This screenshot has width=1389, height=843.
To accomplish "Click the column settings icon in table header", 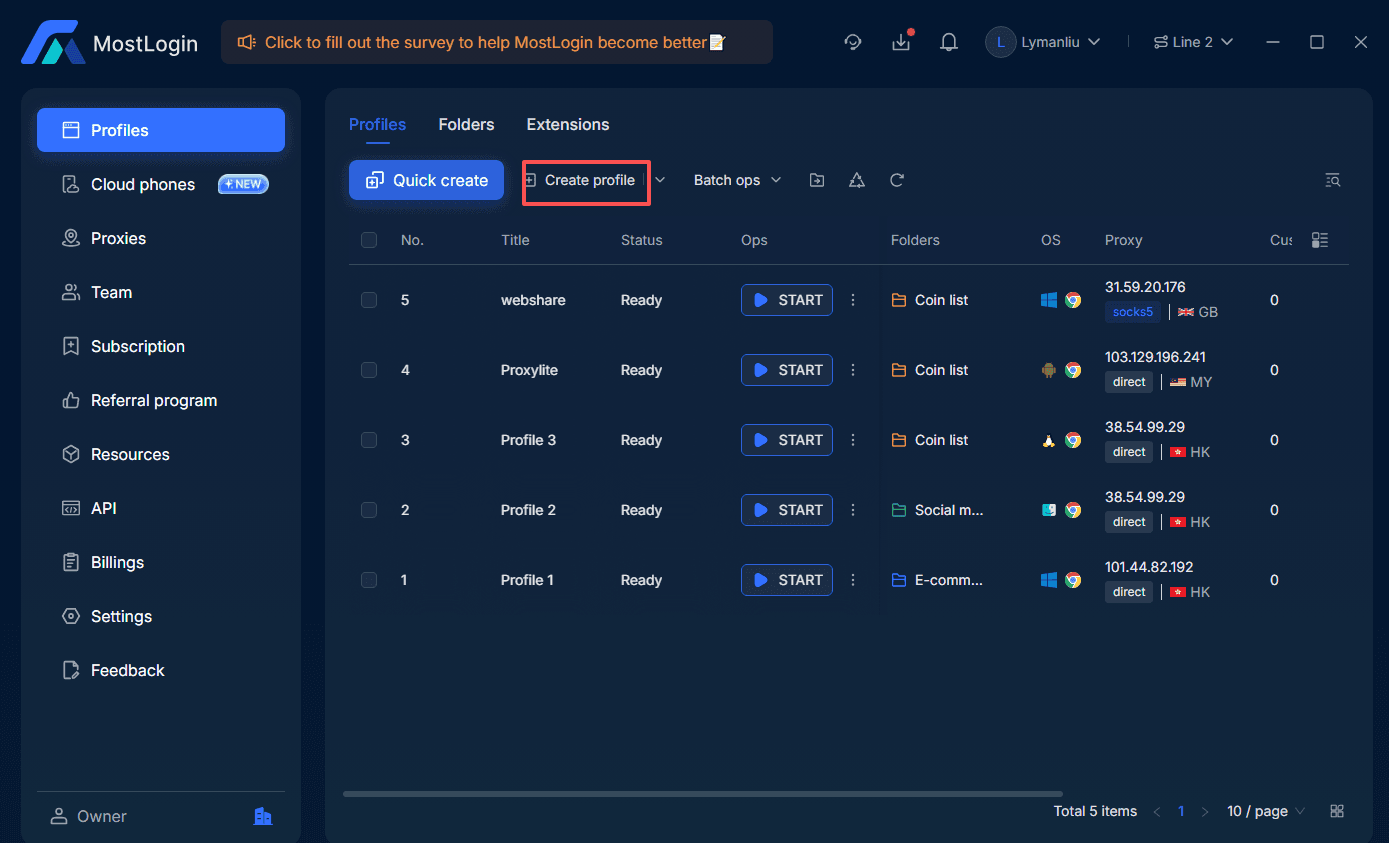I will coord(1320,240).
